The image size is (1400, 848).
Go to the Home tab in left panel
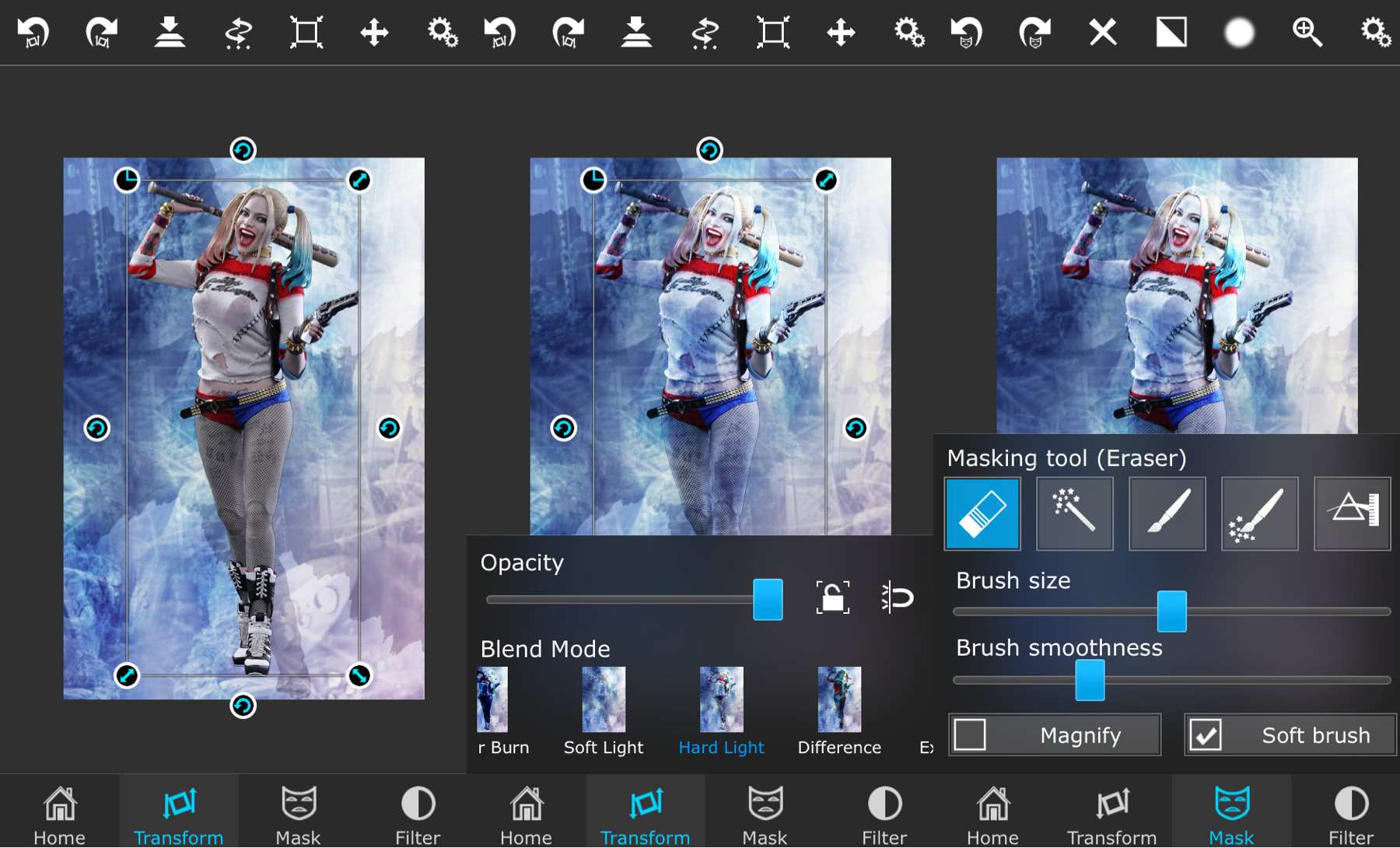click(x=60, y=814)
